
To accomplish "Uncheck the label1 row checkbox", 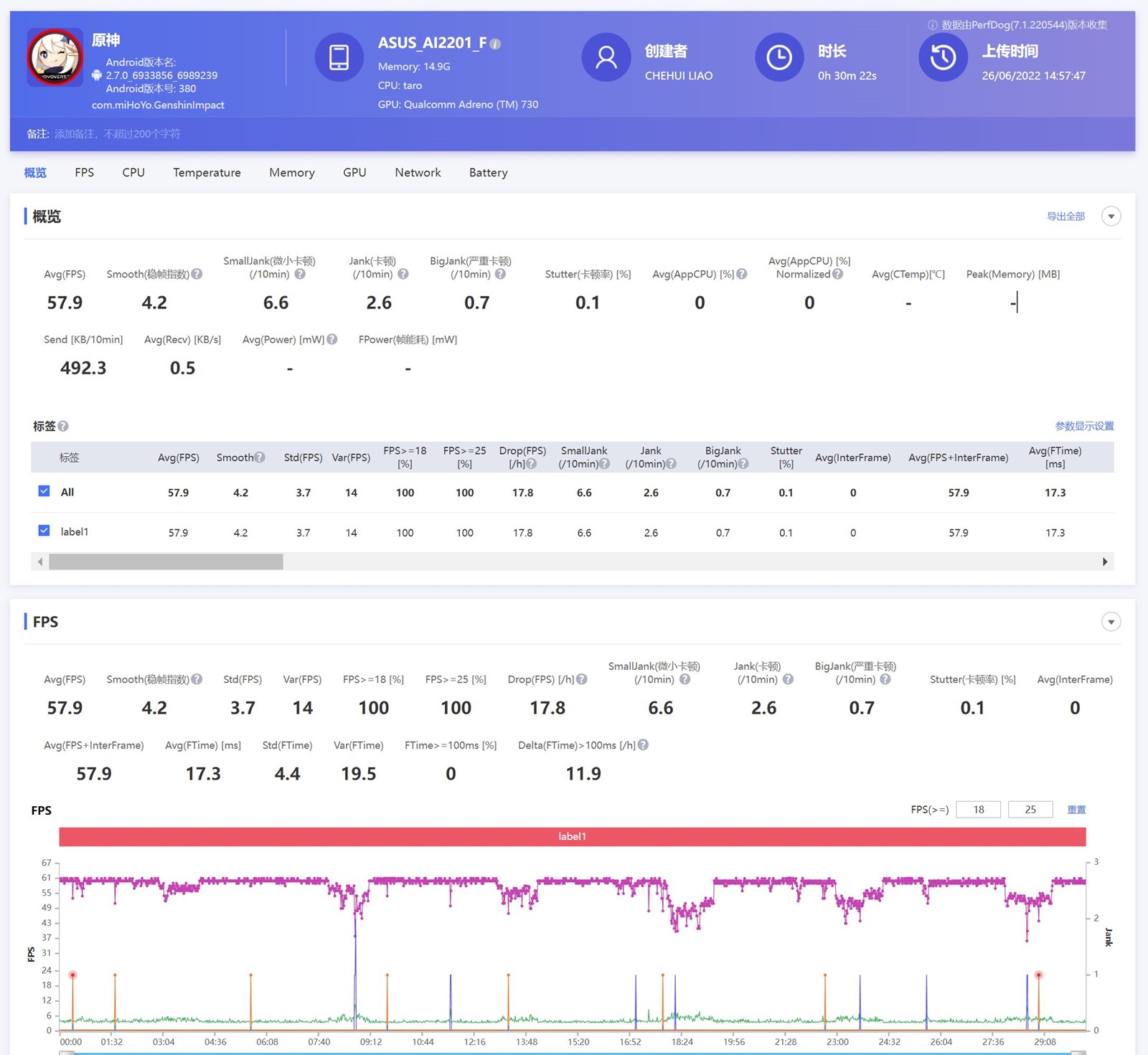I will [44, 531].
